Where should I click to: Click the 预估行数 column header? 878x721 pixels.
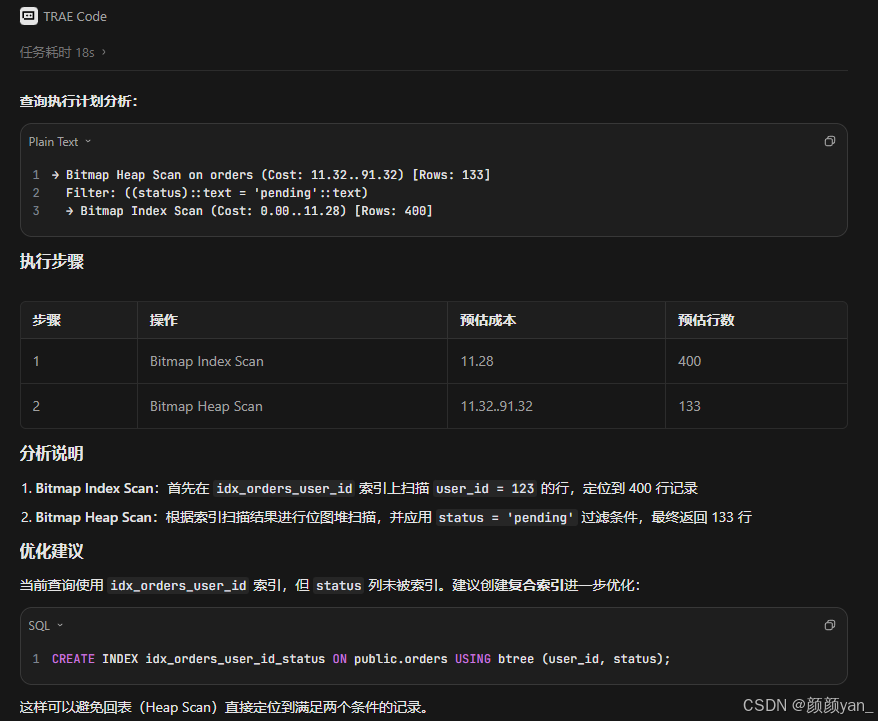click(x=706, y=320)
